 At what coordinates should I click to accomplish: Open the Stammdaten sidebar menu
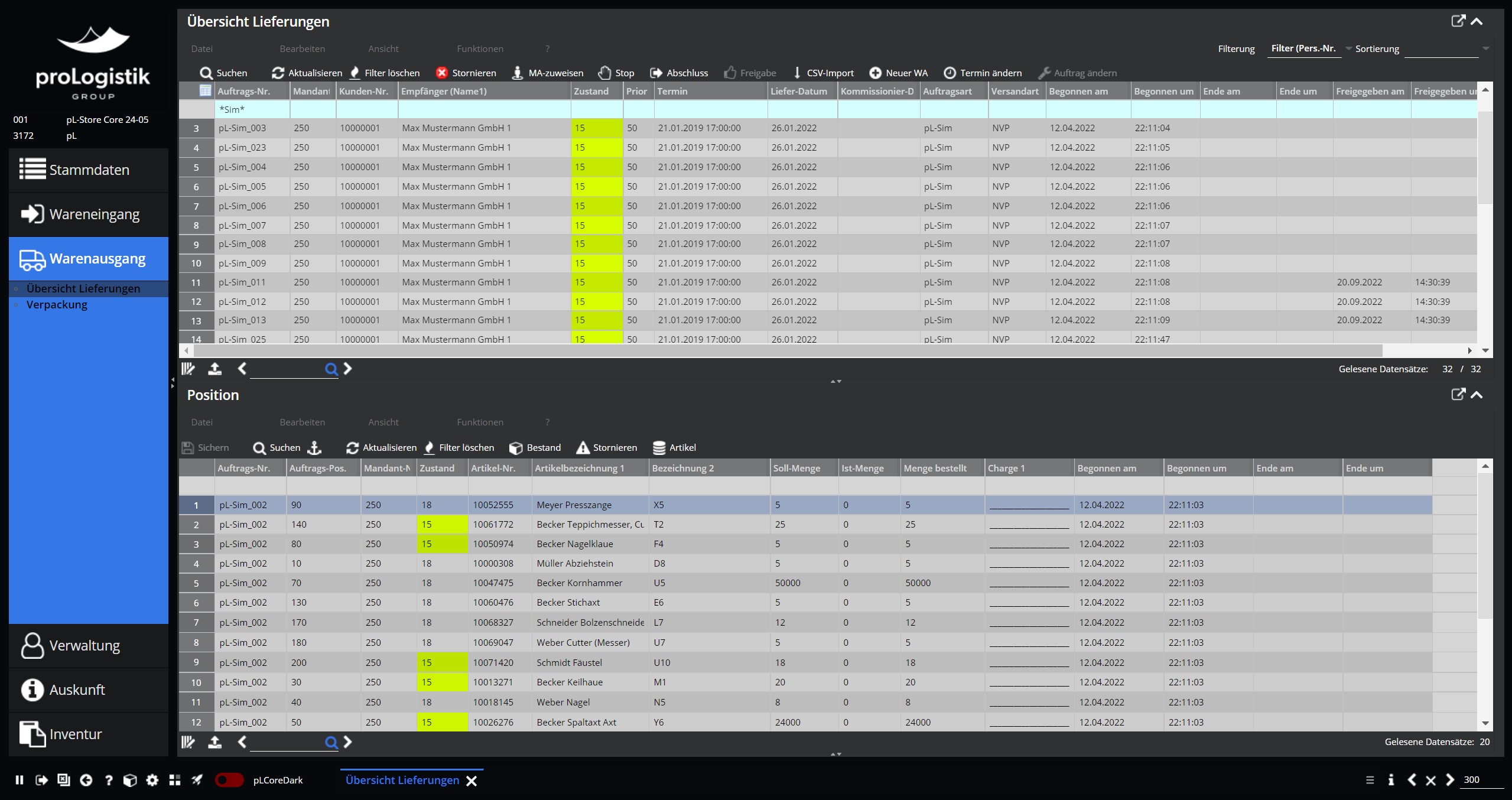point(89,170)
